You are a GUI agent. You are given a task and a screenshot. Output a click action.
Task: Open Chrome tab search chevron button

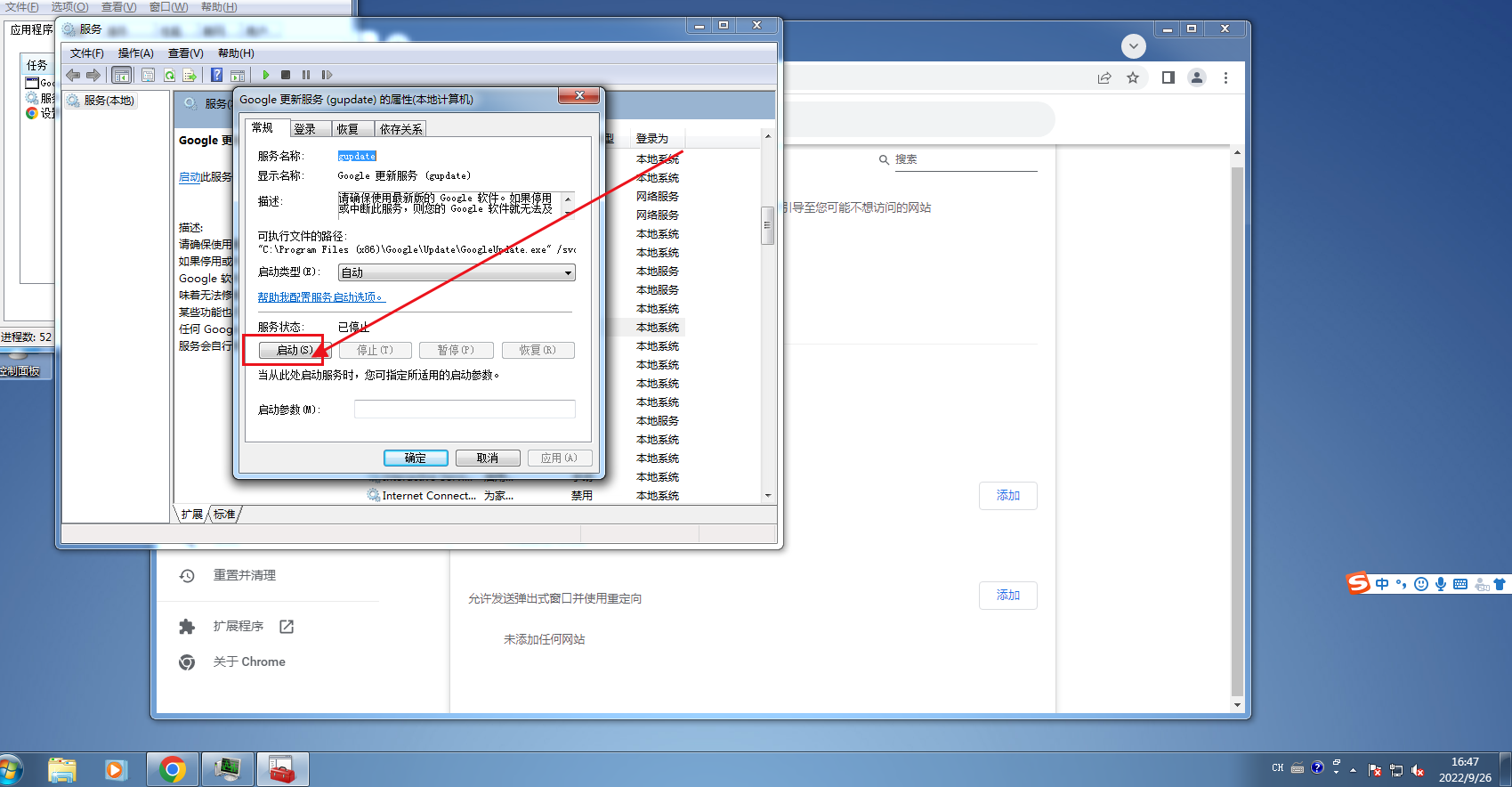pyautogui.click(x=1133, y=45)
